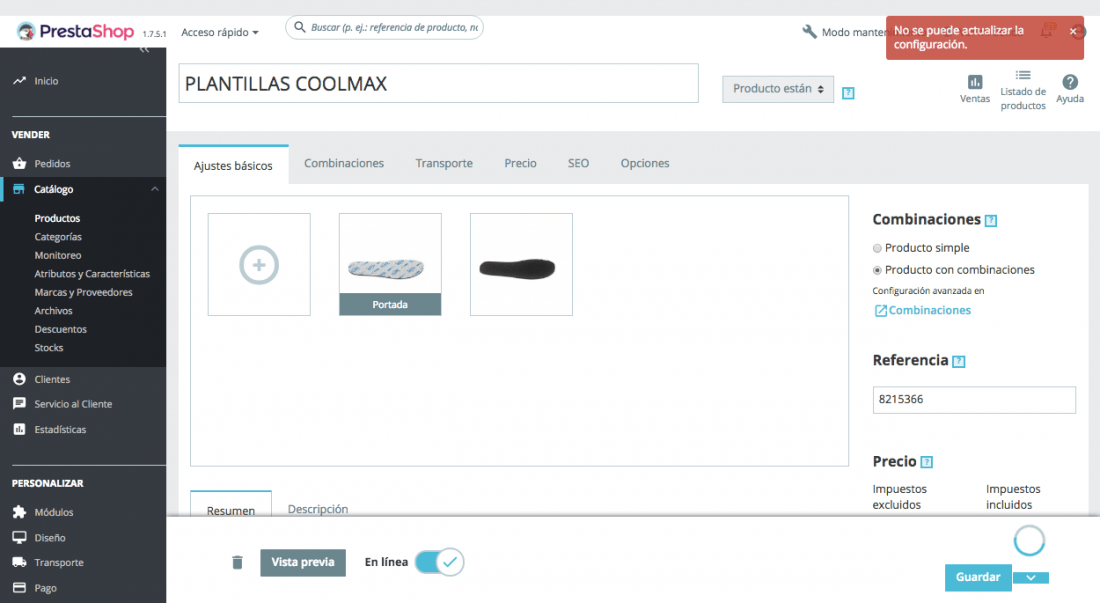
Task: Click the Pedidos basket icon
Action: click(x=19, y=163)
